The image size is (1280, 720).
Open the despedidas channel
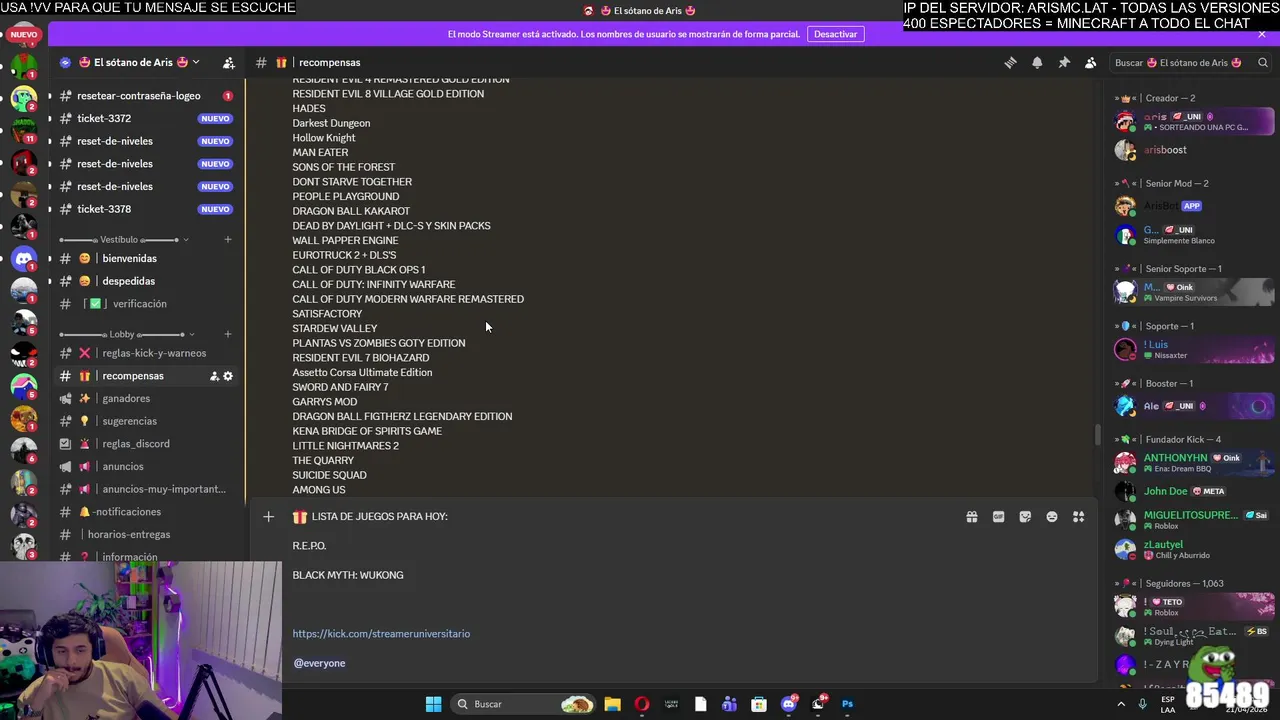pos(146,281)
